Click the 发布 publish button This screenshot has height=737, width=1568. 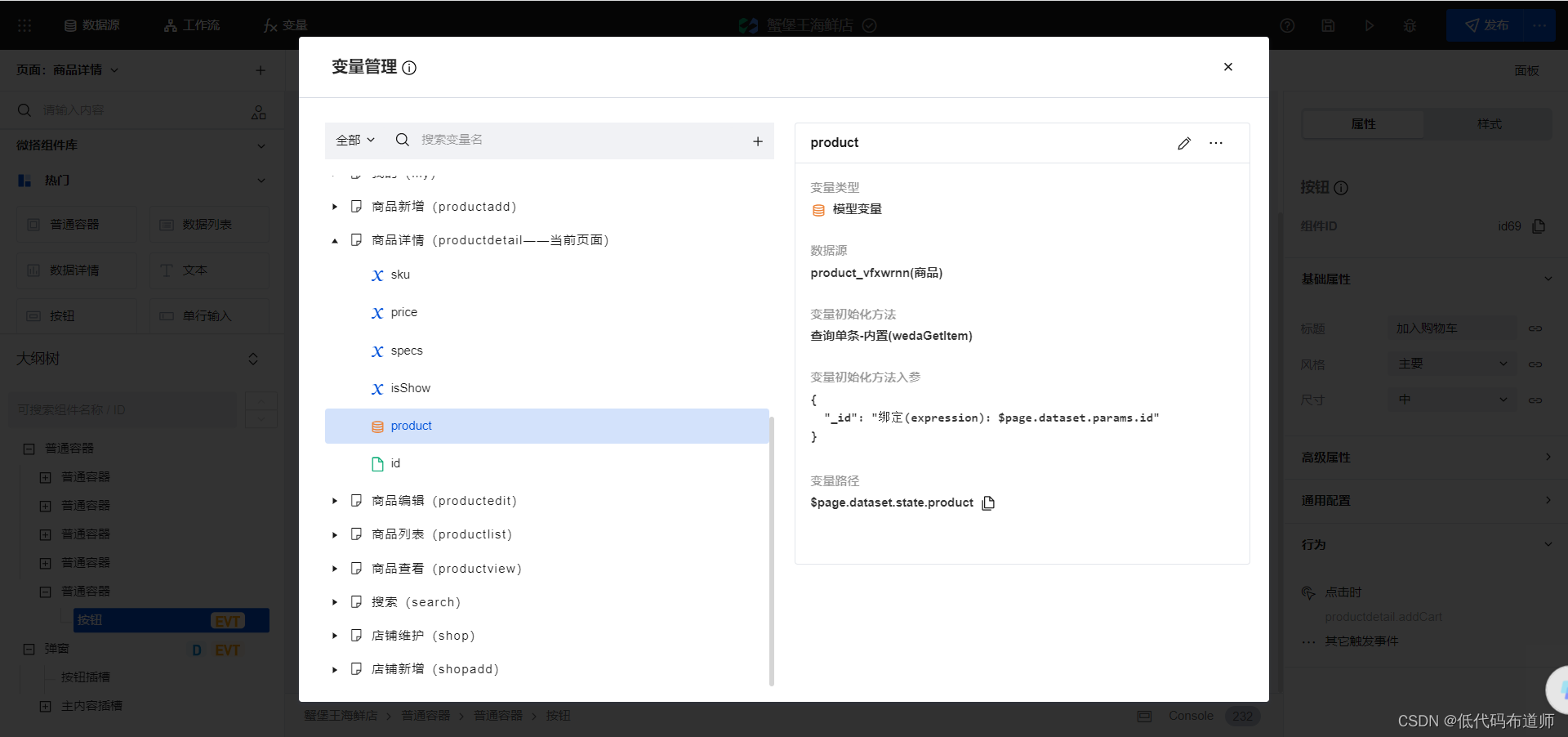tap(1486, 25)
